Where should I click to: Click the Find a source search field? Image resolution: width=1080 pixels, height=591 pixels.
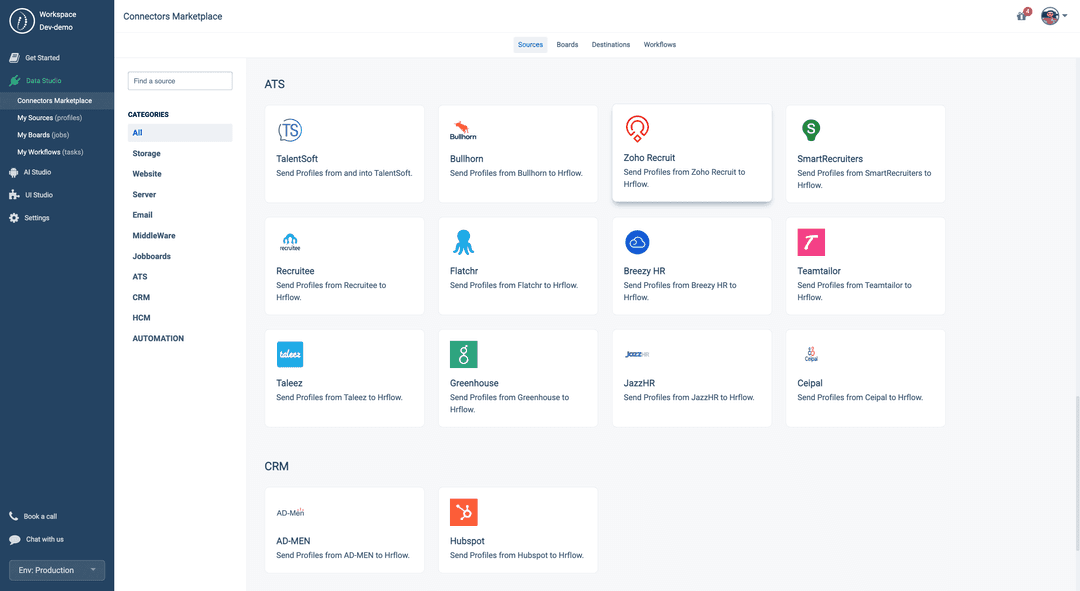[180, 81]
